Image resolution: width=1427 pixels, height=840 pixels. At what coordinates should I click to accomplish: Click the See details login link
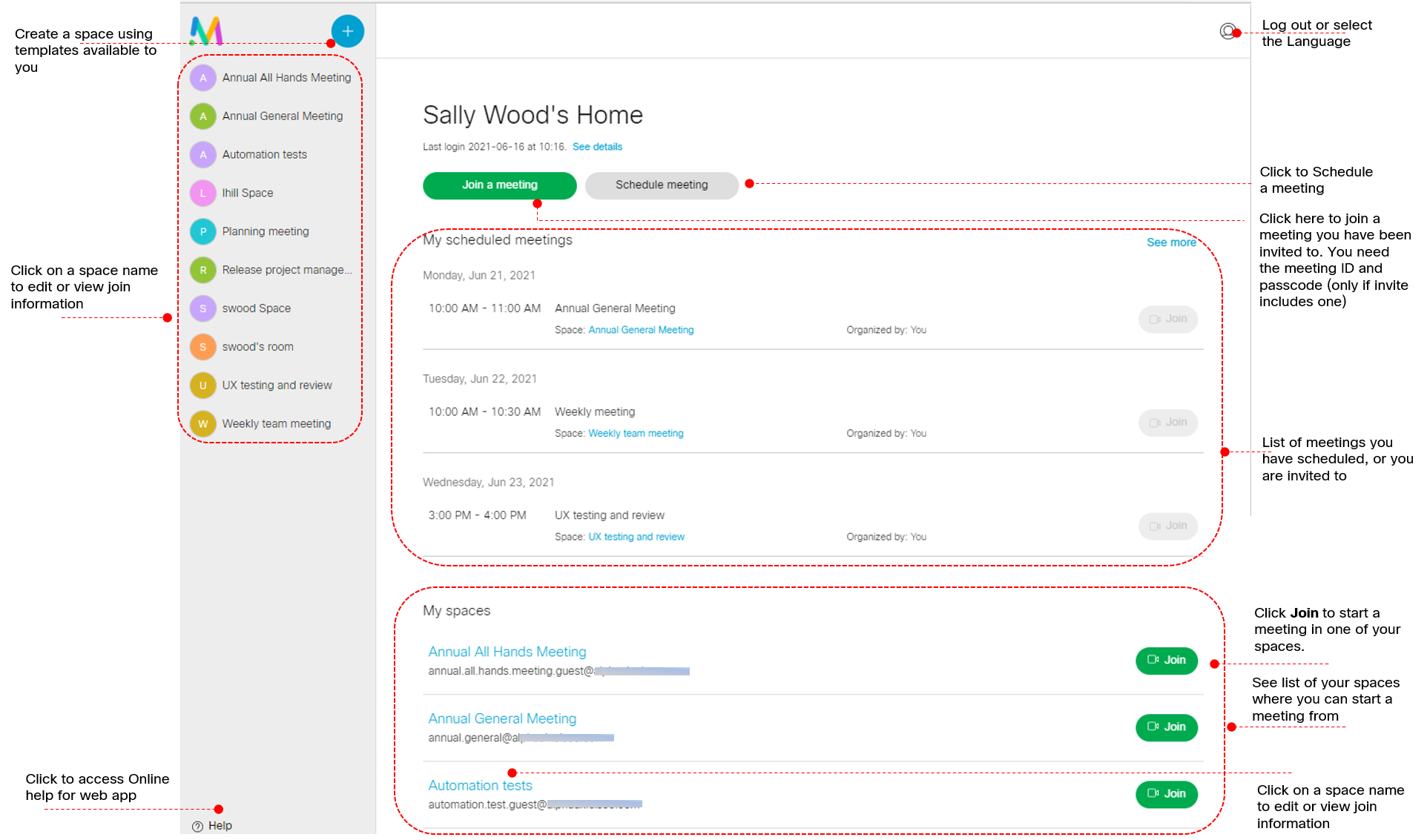click(x=598, y=146)
